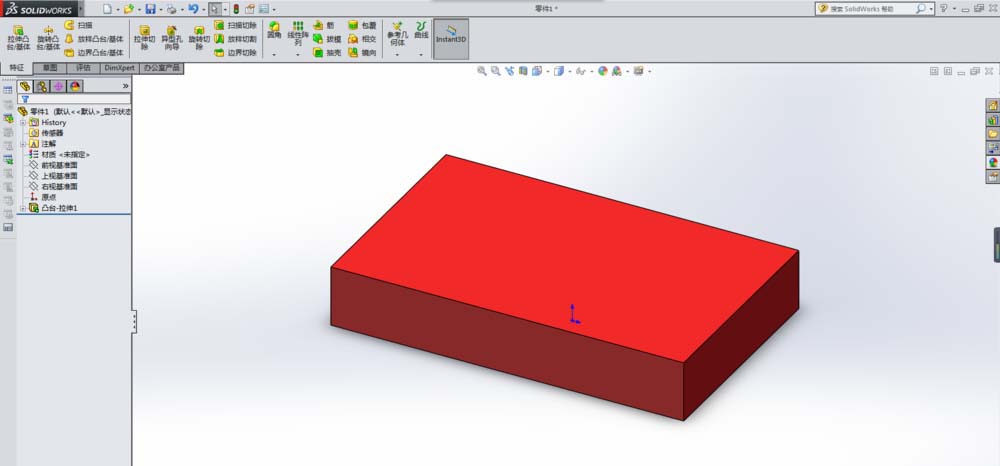Open the File Properties icon
1000x466 pixels.
(250, 9)
